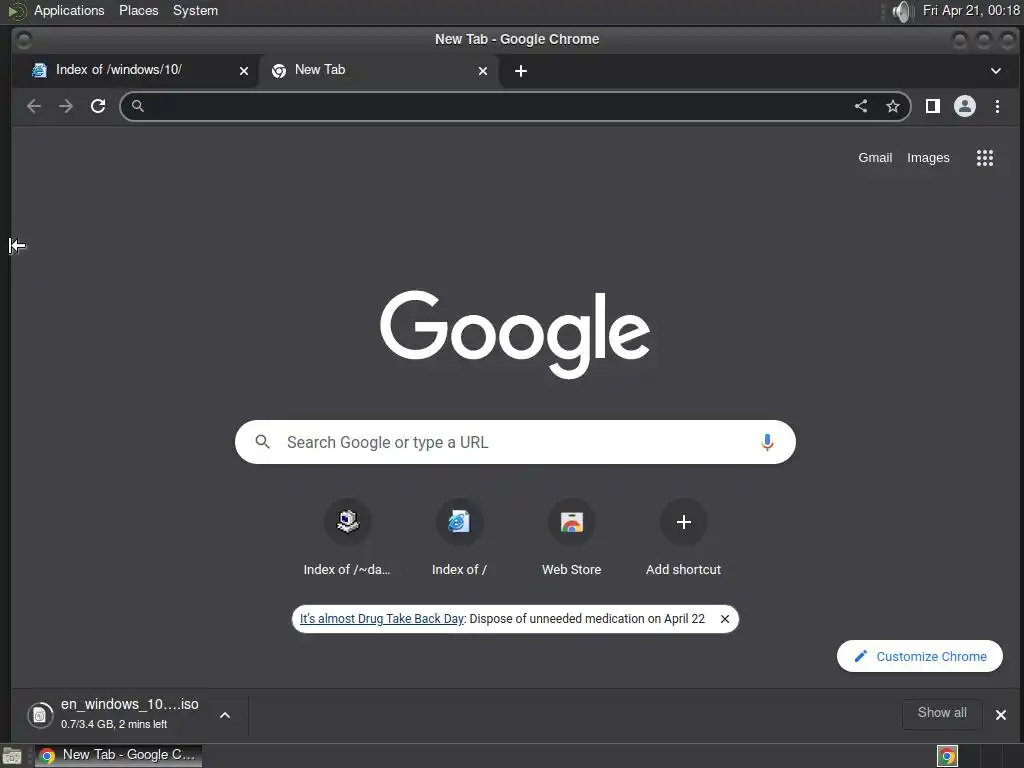This screenshot has width=1024, height=768.
Task: Click the iso download file icon
Action: coord(40,715)
